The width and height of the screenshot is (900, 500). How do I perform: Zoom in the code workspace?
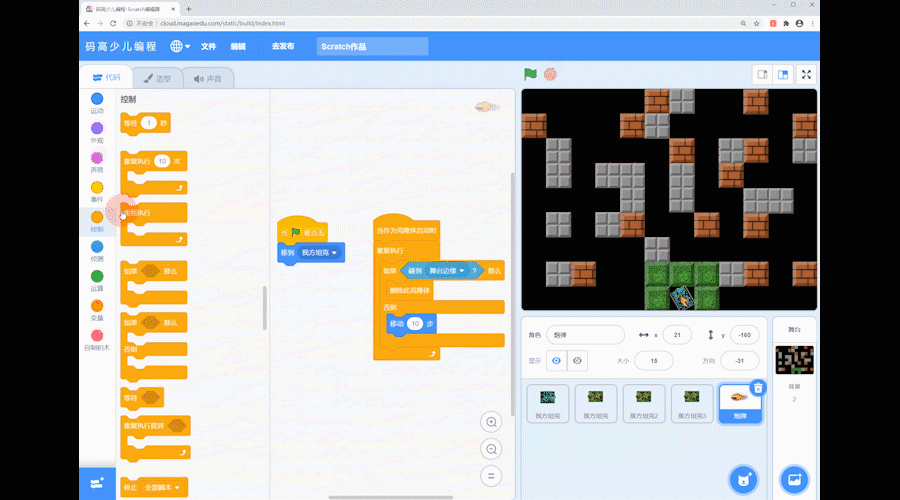click(x=491, y=422)
